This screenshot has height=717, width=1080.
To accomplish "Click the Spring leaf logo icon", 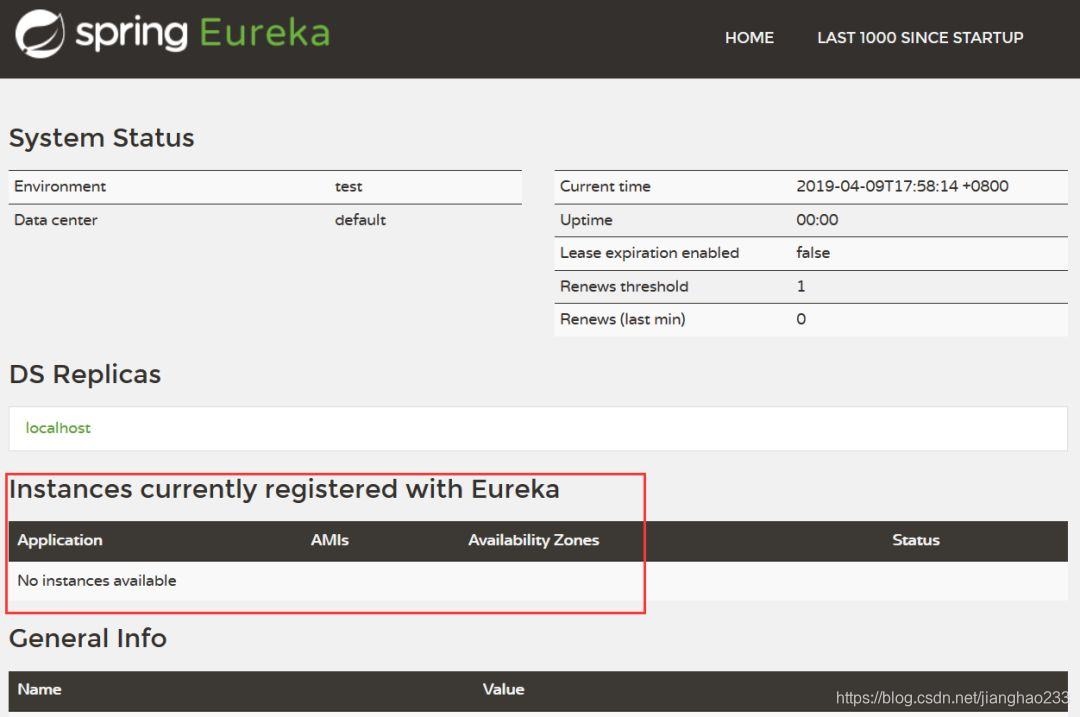I will click(40, 34).
